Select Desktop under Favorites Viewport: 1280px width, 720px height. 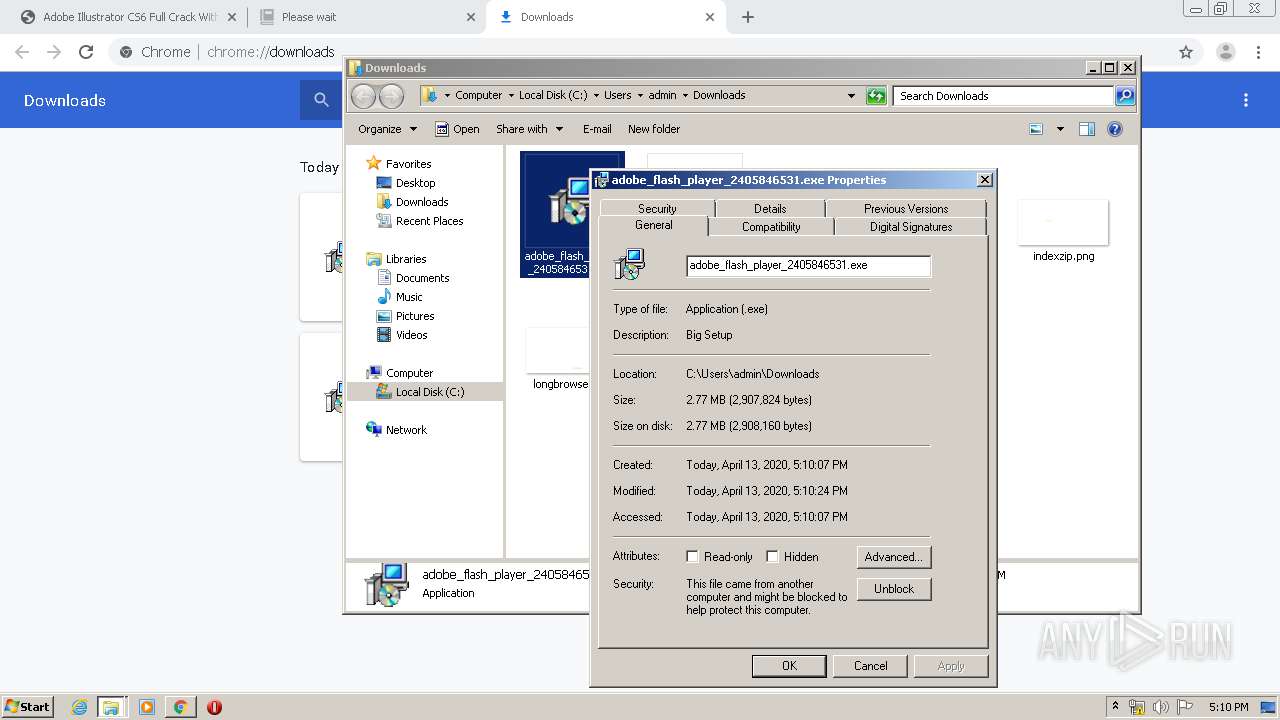(415, 183)
